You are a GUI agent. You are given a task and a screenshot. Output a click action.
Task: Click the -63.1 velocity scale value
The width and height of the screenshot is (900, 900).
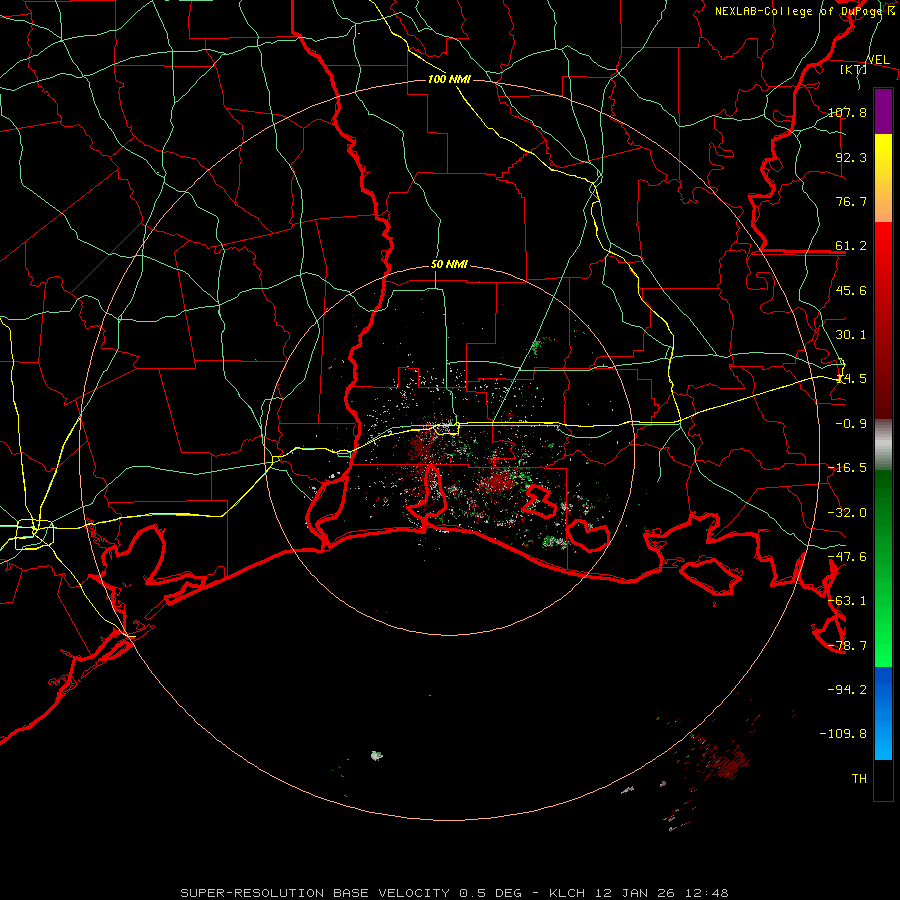point(847,601)
